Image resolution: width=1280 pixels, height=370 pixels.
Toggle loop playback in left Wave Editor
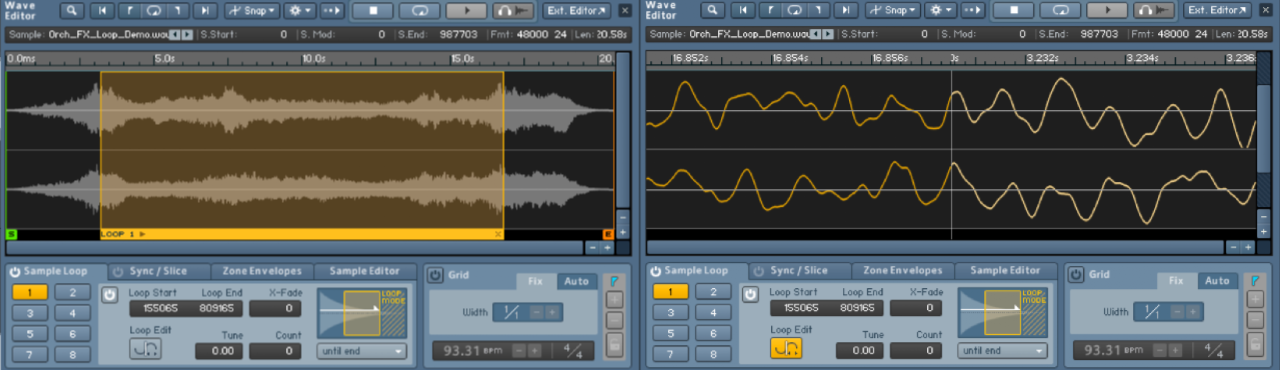pyautogui.click(x=419, y=10)
